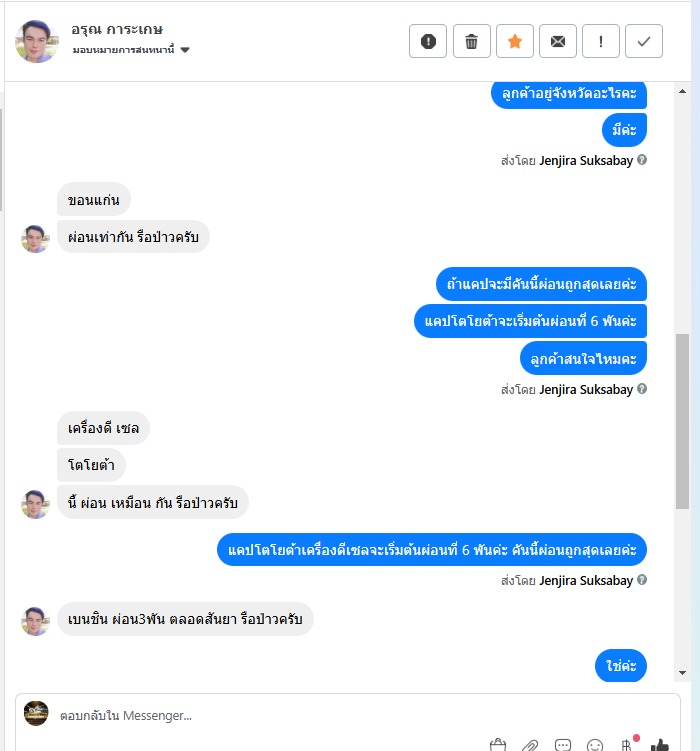Image resolution: width=700 pixels, height=751 pixels.
Task: Mark conversation done with checkmark button
Action: (x=644, y=41)
